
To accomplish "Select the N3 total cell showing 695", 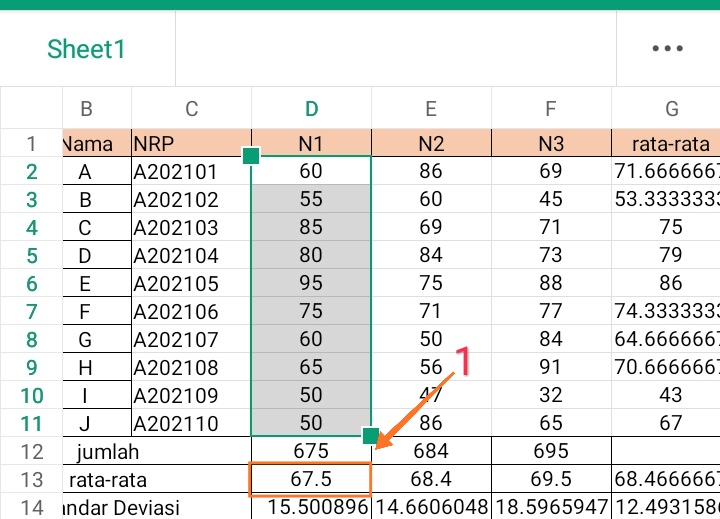I will tap(551, 451).
